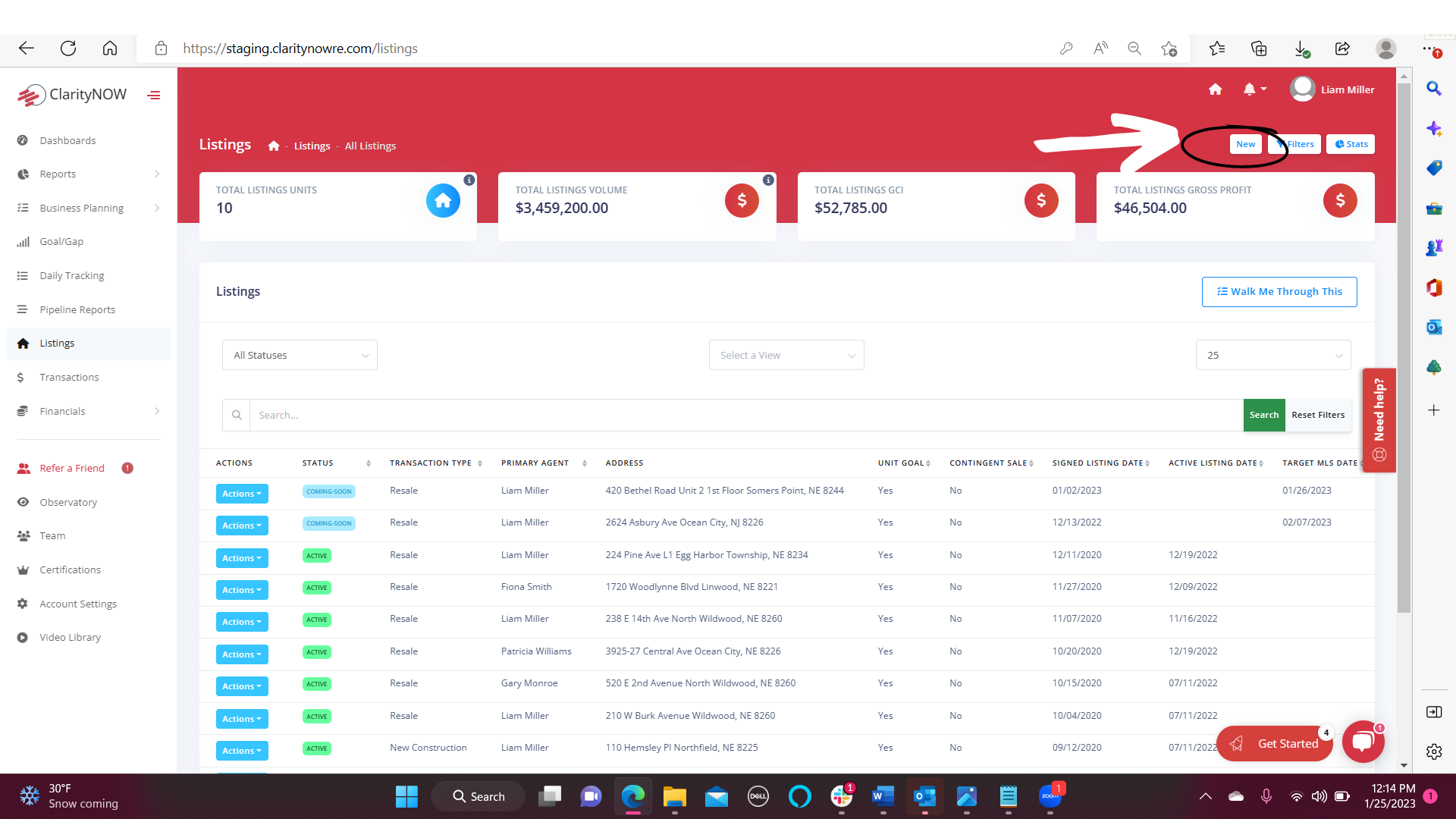Open Actions dropdown for 2624 Asbury Ave listing
This screenshot has height=819, width=1456.
click(x=242, y=526)
